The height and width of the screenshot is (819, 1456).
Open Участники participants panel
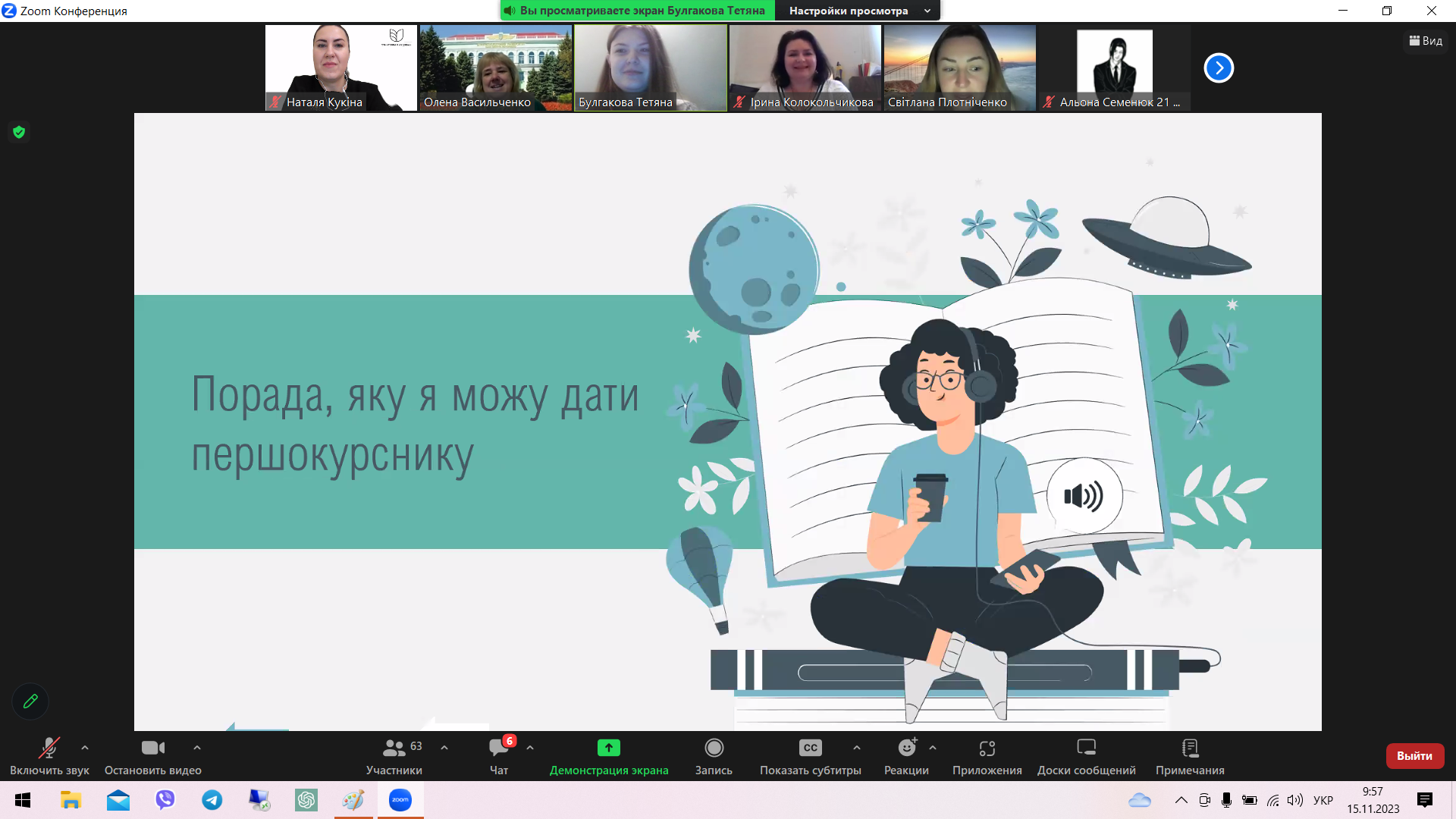[394, 748]
